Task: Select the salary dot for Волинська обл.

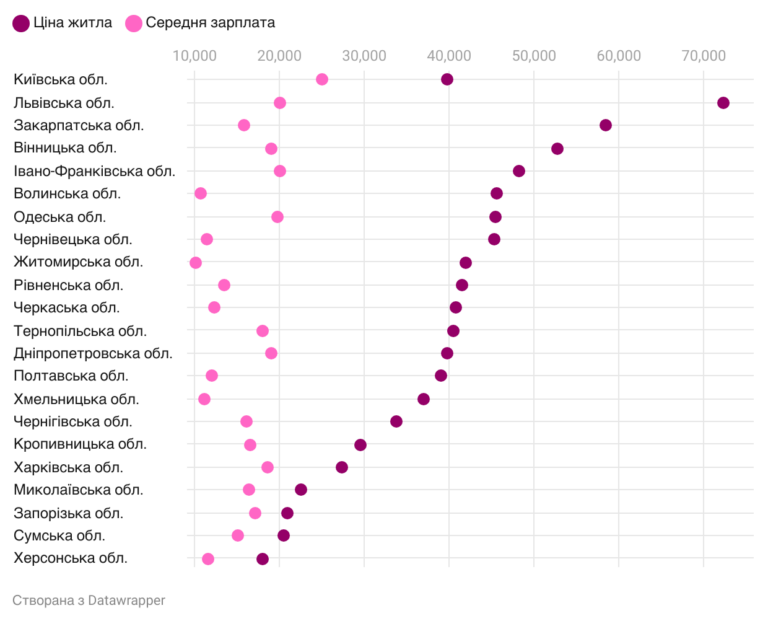Action: (x=201, y=193)
